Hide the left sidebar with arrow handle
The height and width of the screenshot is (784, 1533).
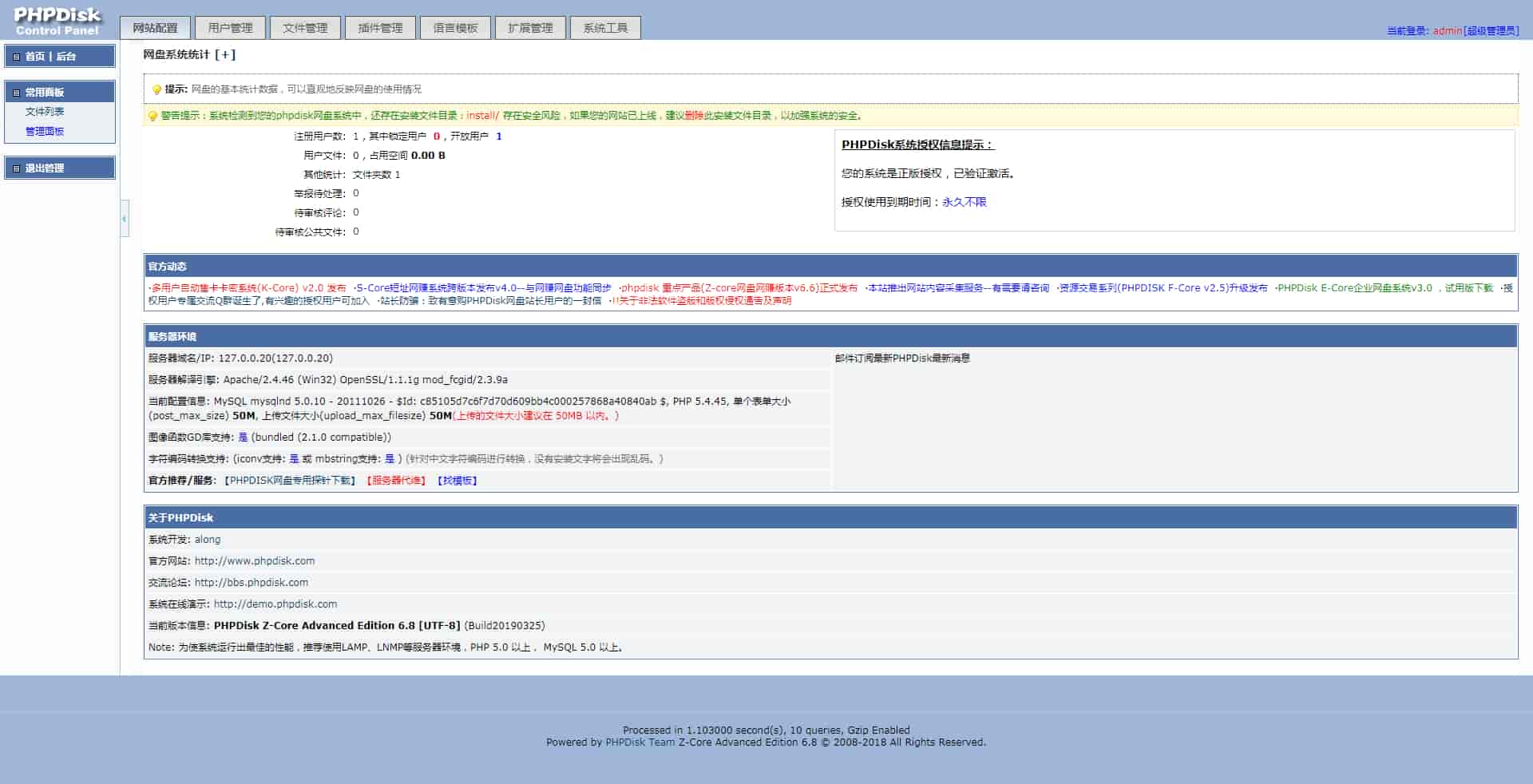125,219
